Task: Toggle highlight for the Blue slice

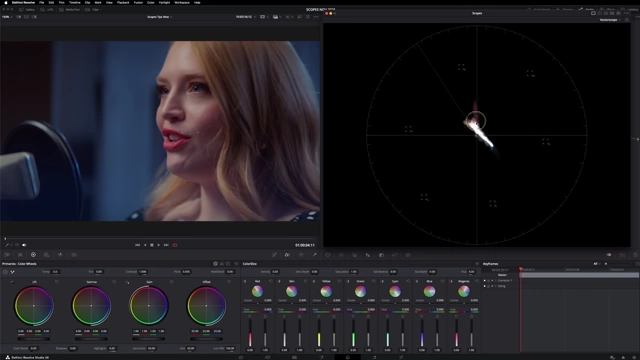Action: (x=417, y=281)
